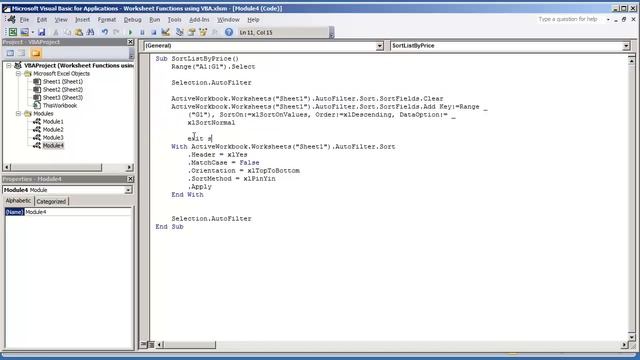Click the Reset stop icon

(153, 32)
